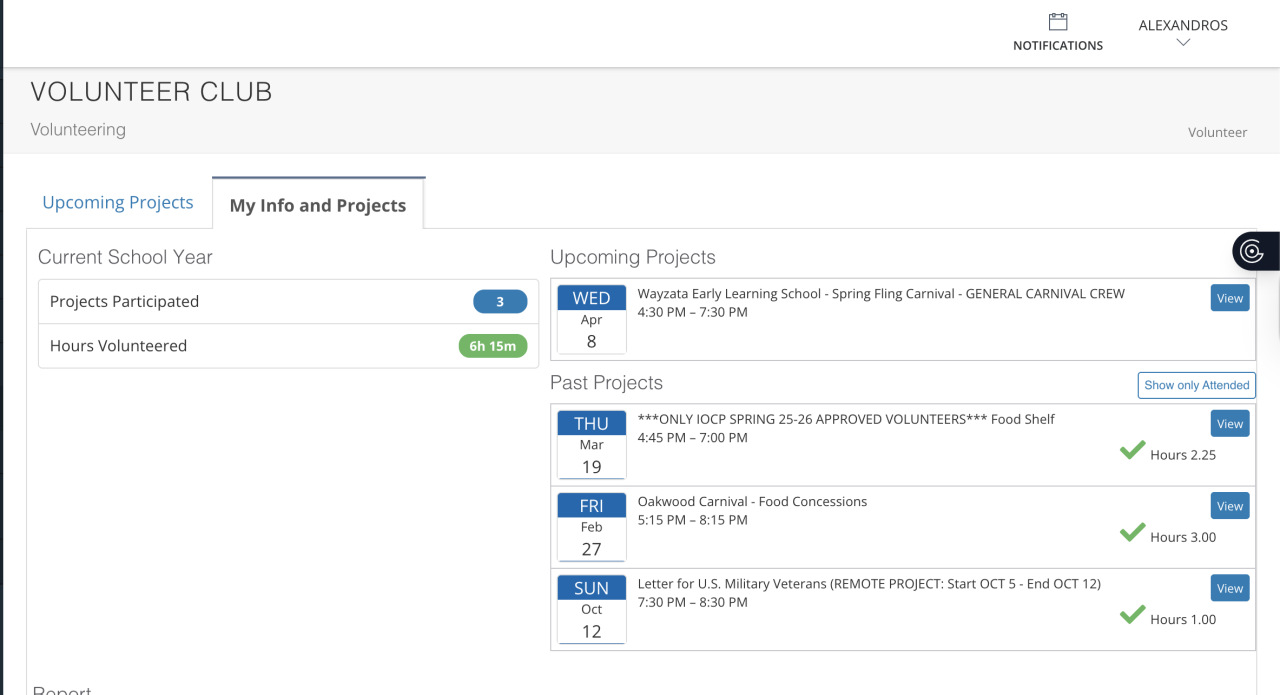View the Oakwood Carnival Food Concessions project
This screenshot has height=695, width=1280.
(1230, 506)
